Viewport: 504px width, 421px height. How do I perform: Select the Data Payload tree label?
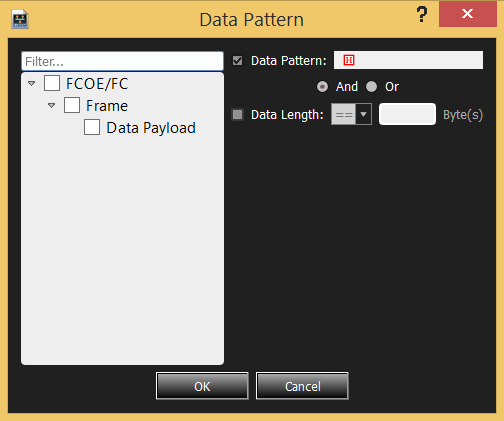click(151, 128)
